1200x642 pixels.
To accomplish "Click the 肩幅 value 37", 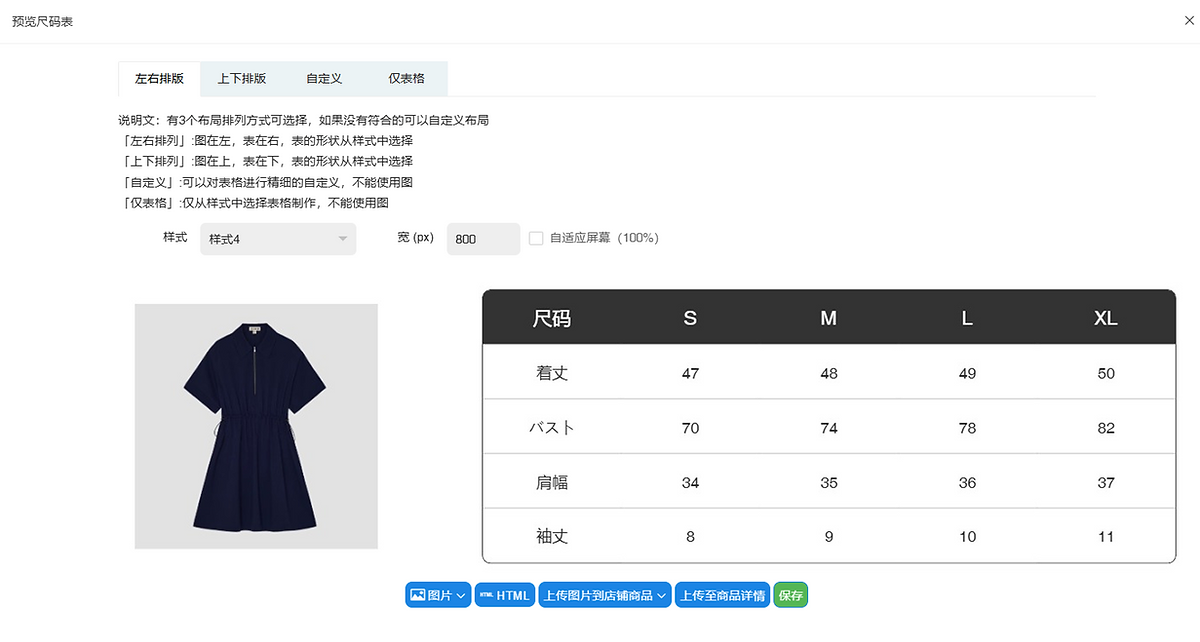I will [1105, 482].
